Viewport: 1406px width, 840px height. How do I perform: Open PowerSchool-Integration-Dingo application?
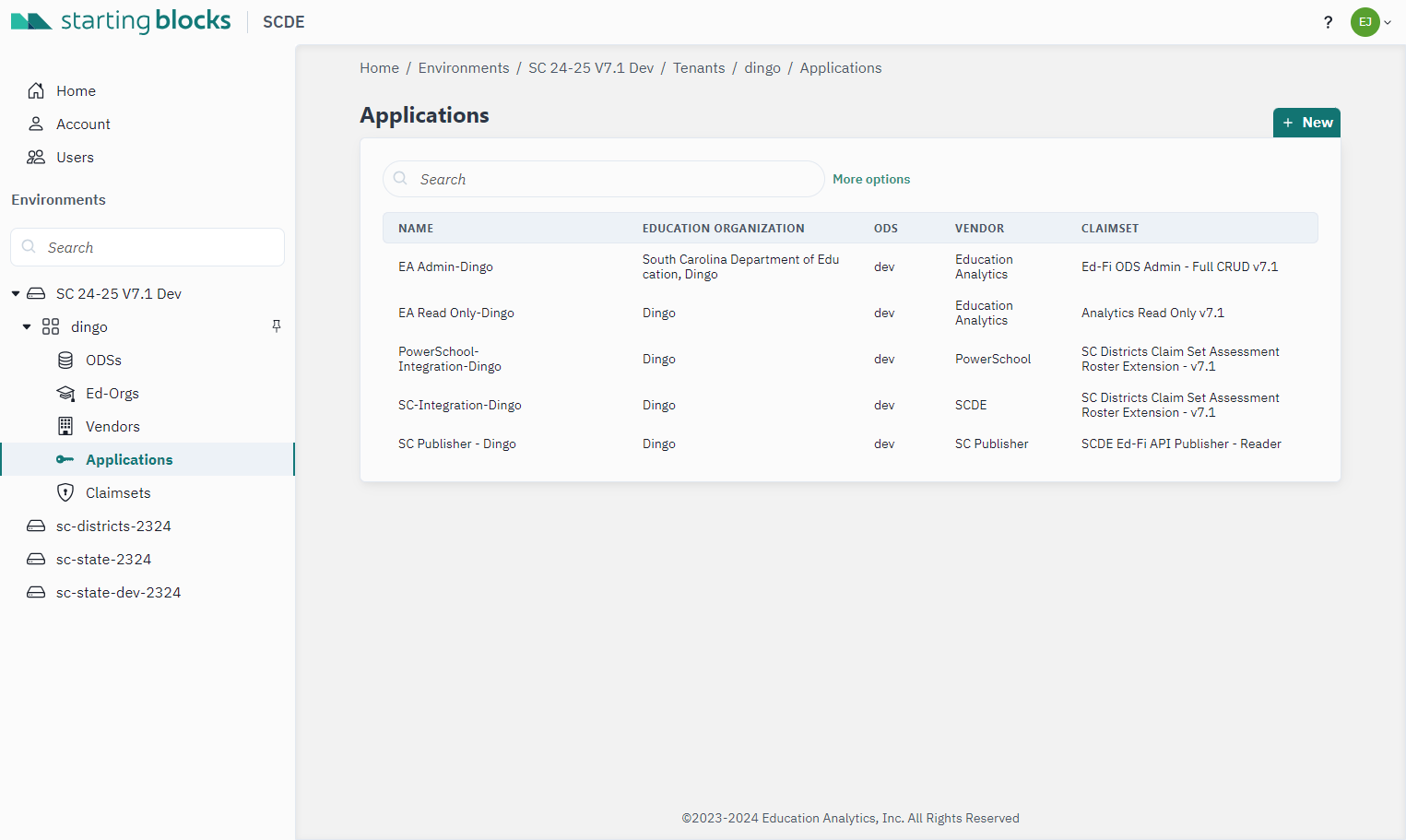(x=450, y=359)
